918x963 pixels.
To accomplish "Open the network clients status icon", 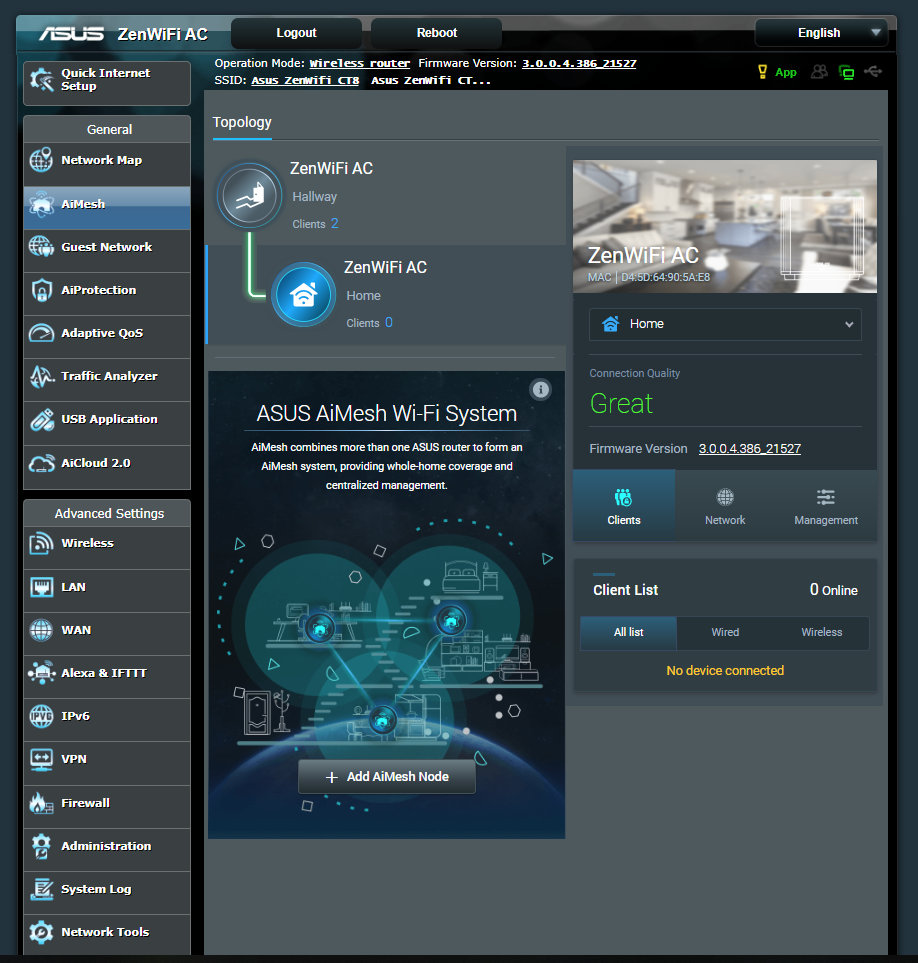I will click(847, 72).
